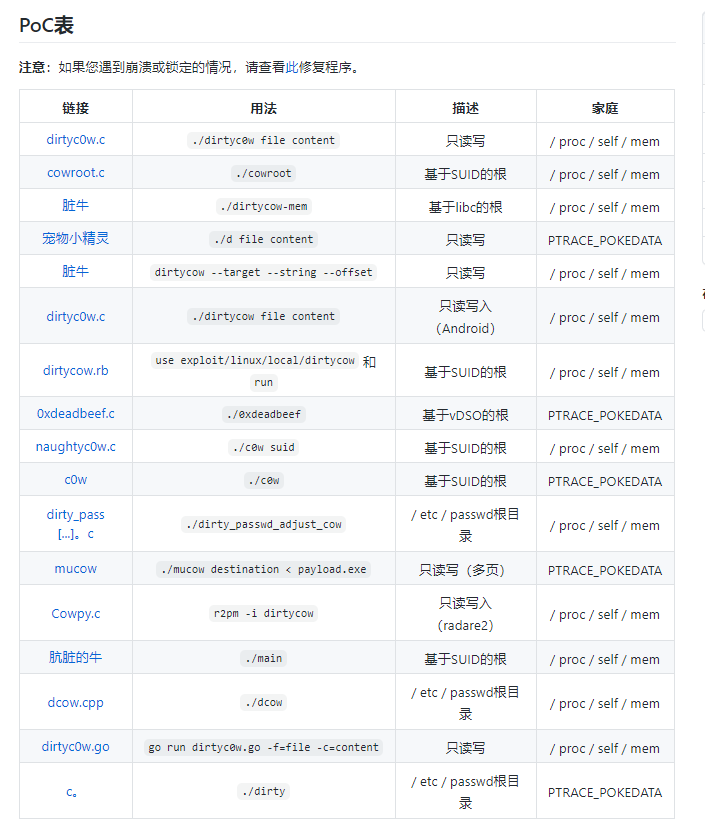The height and width of the screenshot is (837, 705).
Task: Click 只读写 in the dirtyc0w.go row
Action: (x=465, y=748)
